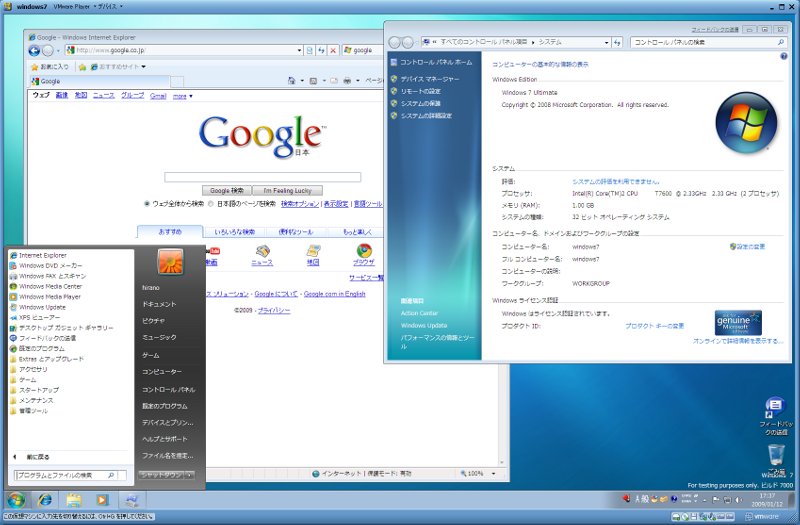Click the help question mark in System window
The image size is (800, 525).
pos(784,57)
